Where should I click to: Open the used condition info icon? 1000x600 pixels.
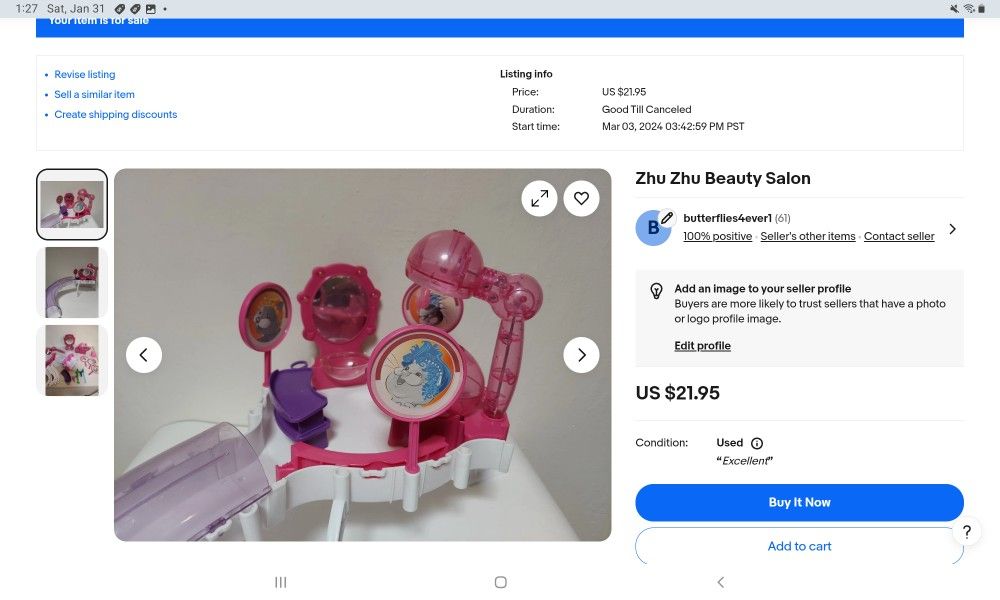point(757,443)
